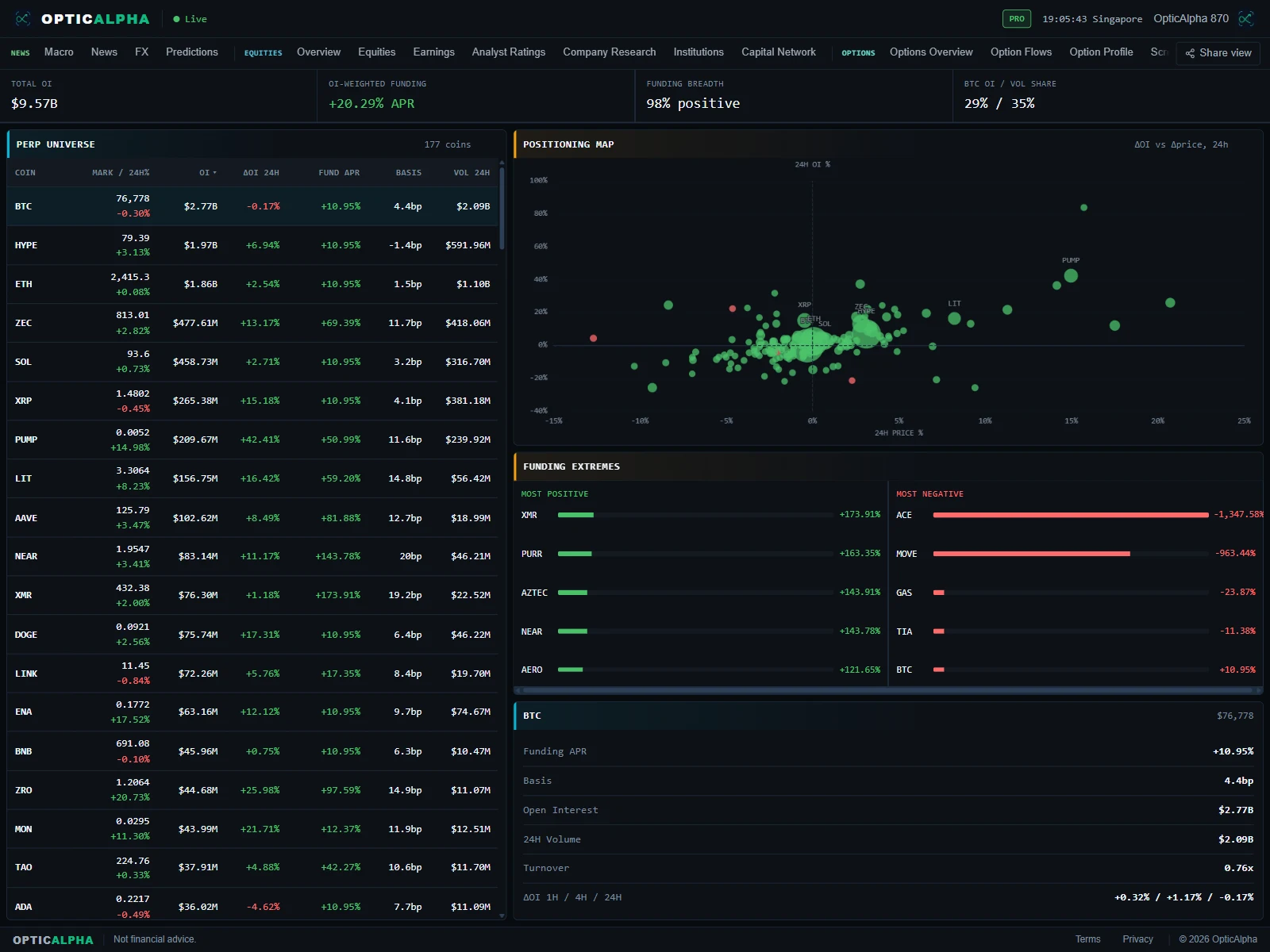Open the Macro tab

point(59,52)
